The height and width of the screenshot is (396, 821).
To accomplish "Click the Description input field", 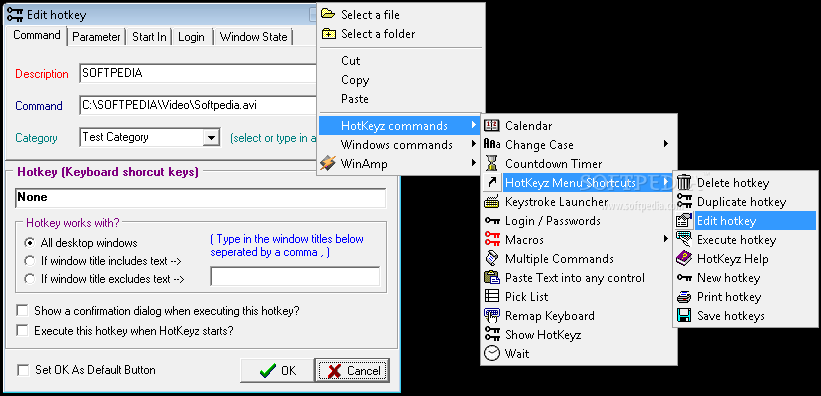I will coord(198,73).
